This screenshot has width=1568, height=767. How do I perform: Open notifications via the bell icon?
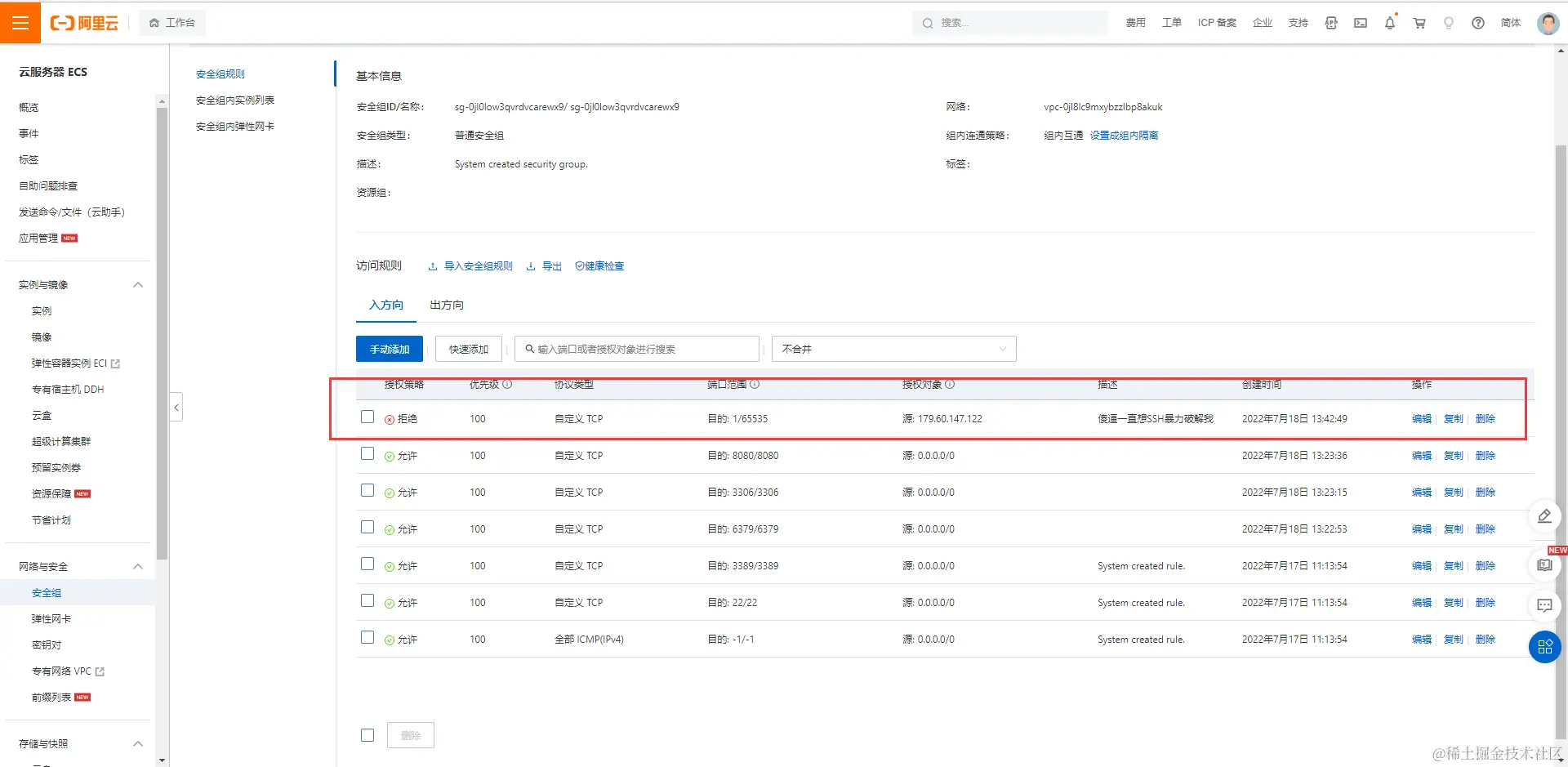tap(1390, 23)
